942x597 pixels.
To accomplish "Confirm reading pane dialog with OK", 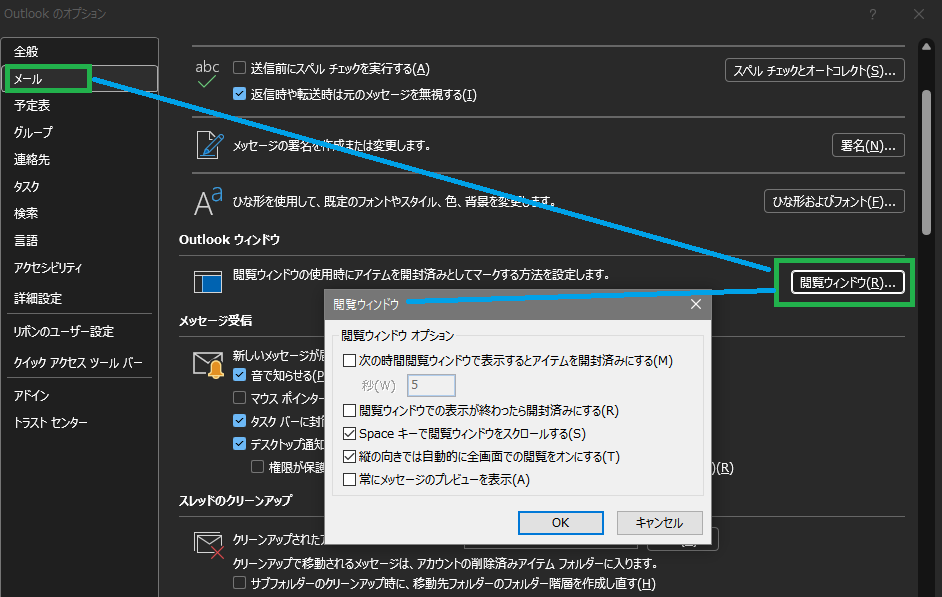I will (x=561, y=523).
